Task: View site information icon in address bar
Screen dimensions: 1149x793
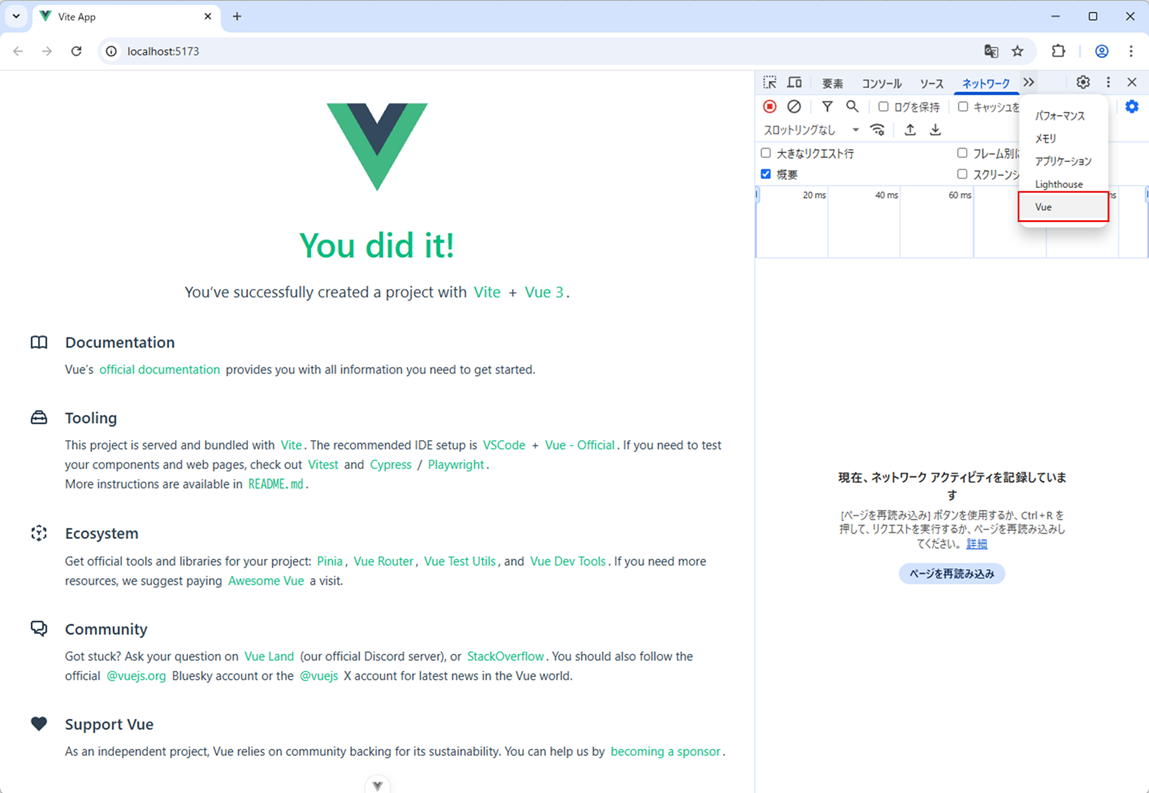Action: [x=111, y=51]
